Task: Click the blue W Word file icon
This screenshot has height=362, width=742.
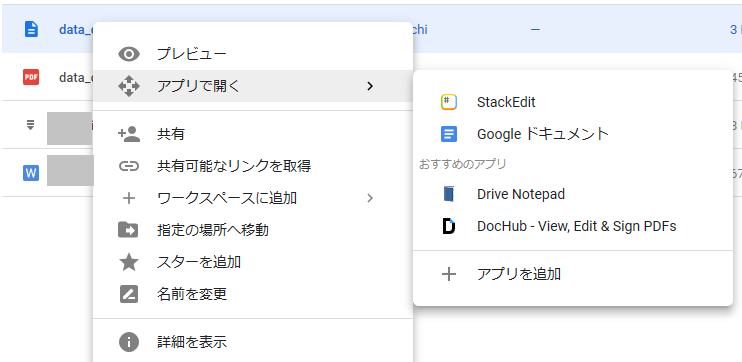Action: pyautogui.click(x=31, y=173)
